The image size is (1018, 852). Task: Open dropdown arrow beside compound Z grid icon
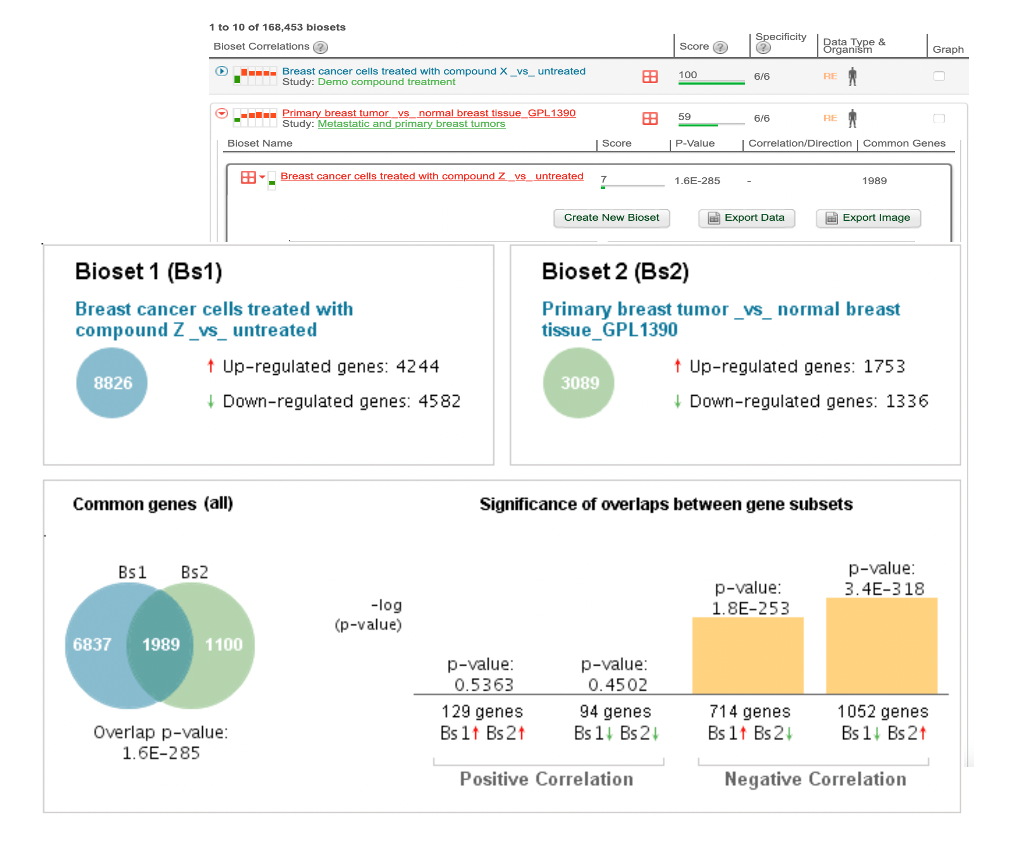click(x=262, y=177)
